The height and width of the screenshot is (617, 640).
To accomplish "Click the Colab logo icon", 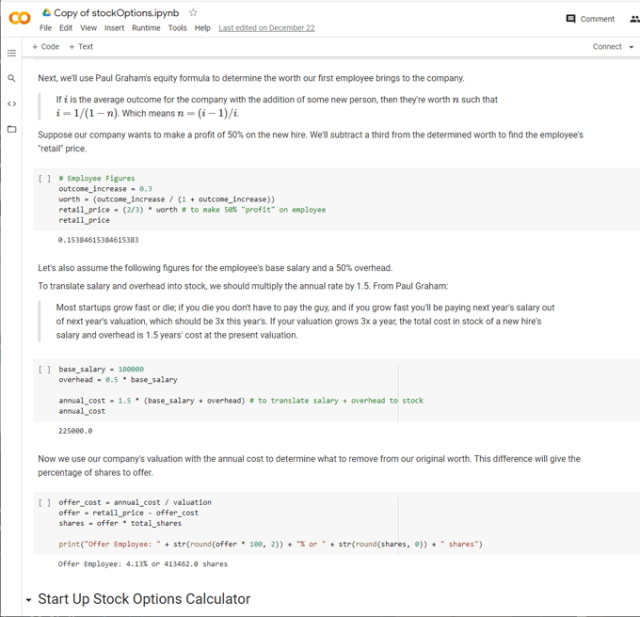I will click(x=20, y=18).
